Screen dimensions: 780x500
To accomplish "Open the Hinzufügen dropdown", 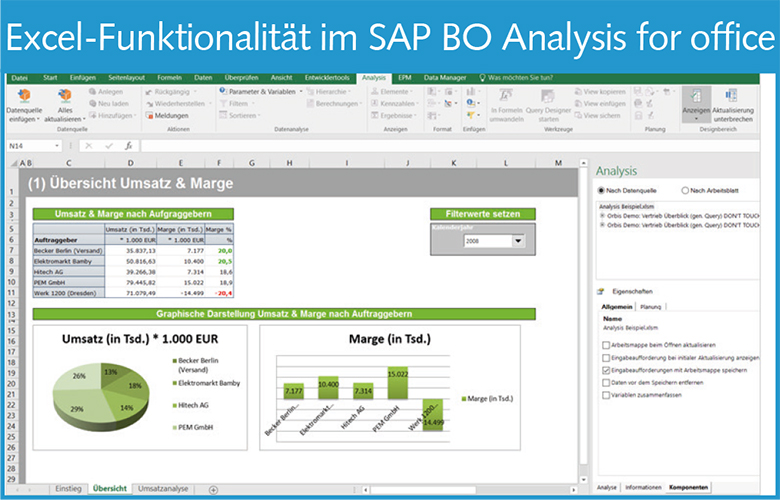I will 136,115.
